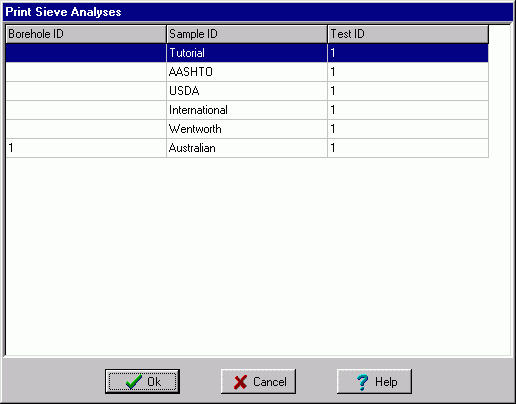Click borehole ID cell for Australian row

tap(86, 148)
